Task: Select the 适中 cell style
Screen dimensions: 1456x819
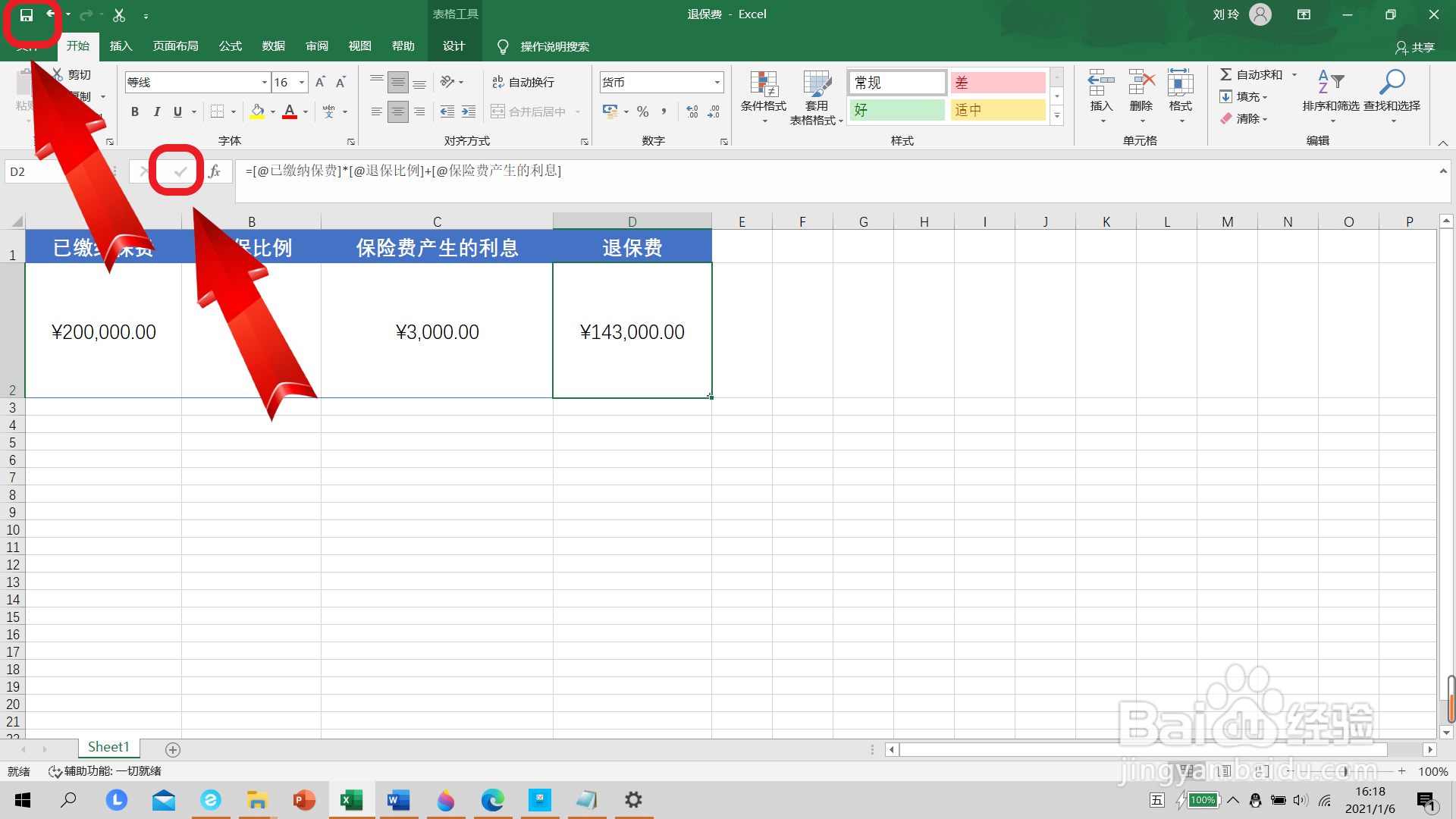Action: [x=998, y=110]
